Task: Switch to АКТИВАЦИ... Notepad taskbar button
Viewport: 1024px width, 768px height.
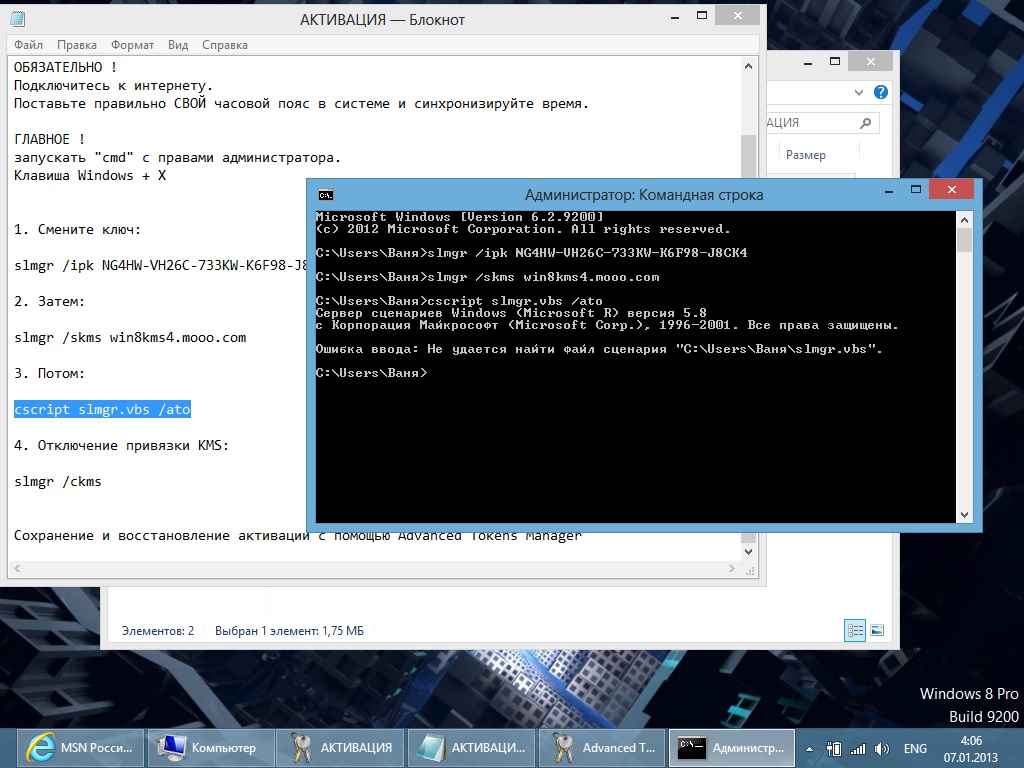Action: 472,748
